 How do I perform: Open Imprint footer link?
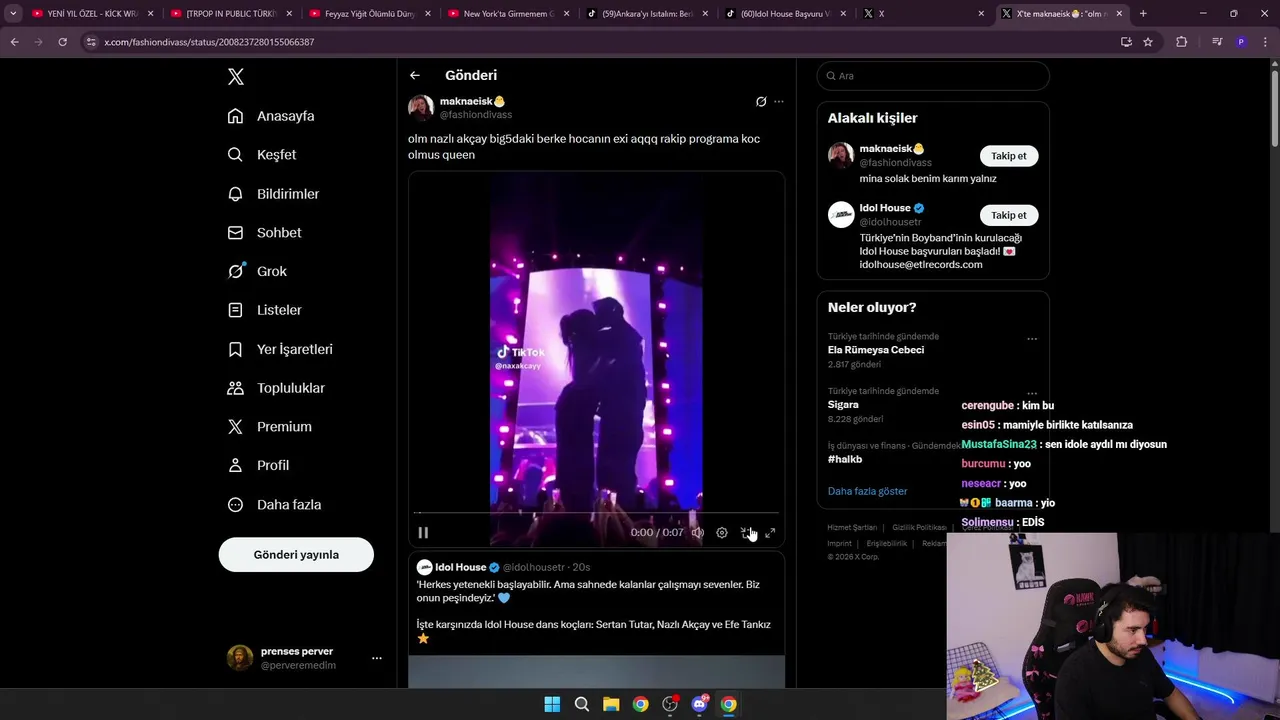(x=839, y=543)
